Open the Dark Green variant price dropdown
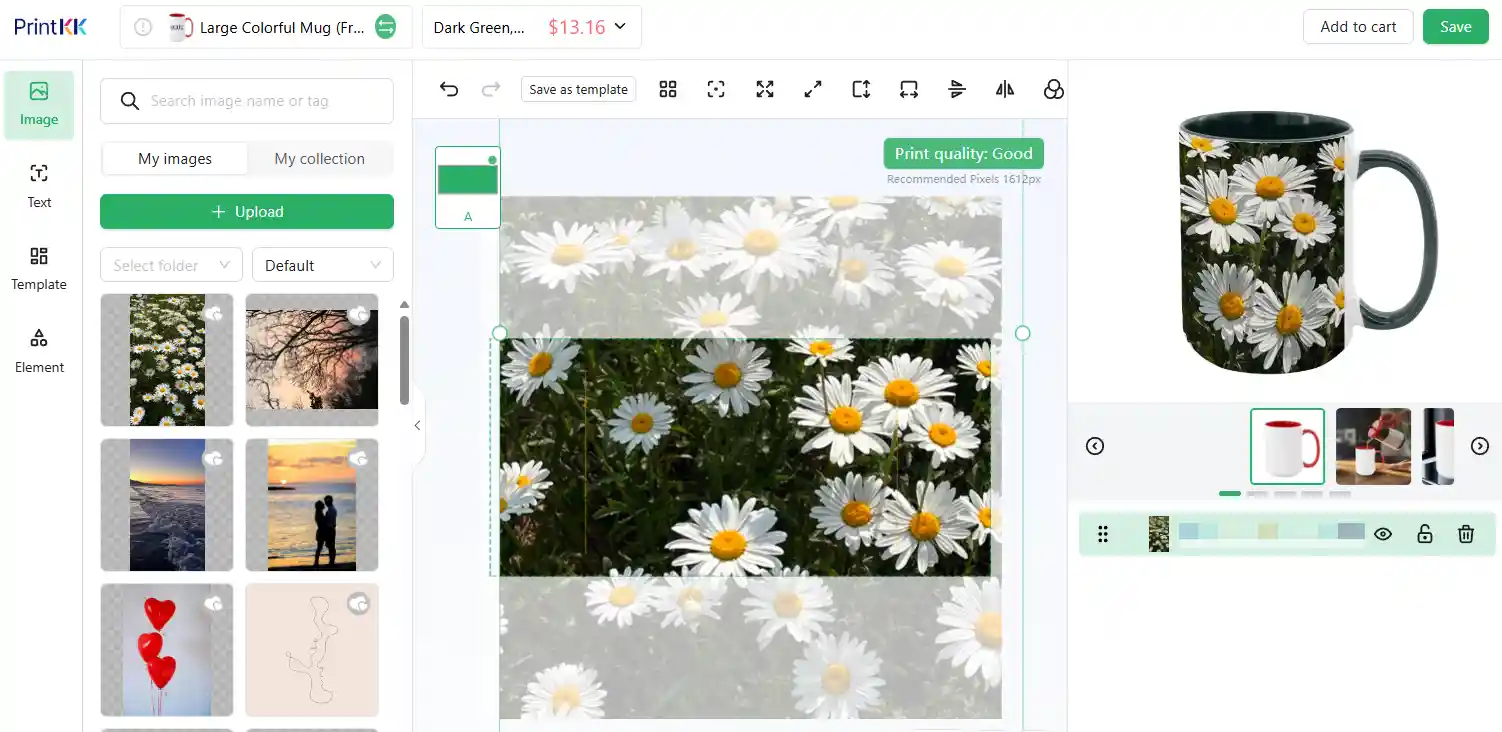 coord(532,27)
